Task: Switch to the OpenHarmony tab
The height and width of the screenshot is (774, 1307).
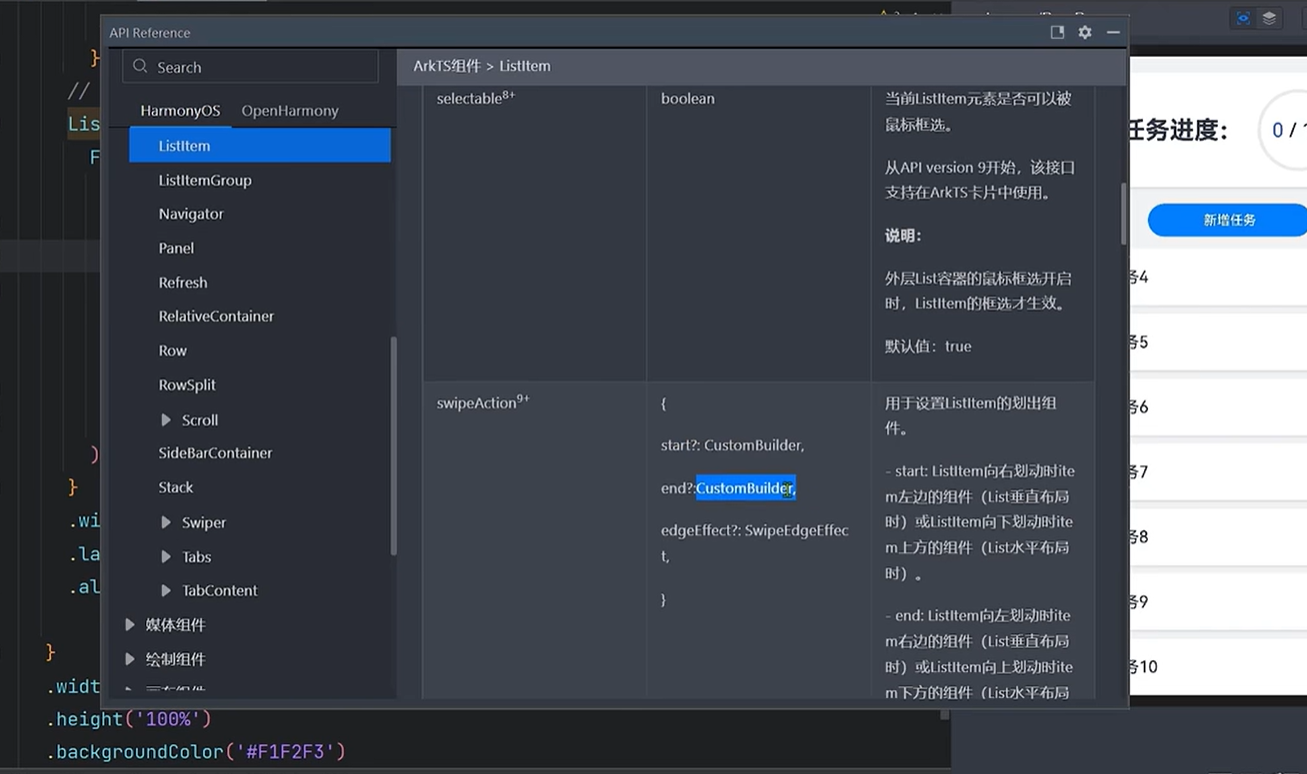Action: [290, 111]
